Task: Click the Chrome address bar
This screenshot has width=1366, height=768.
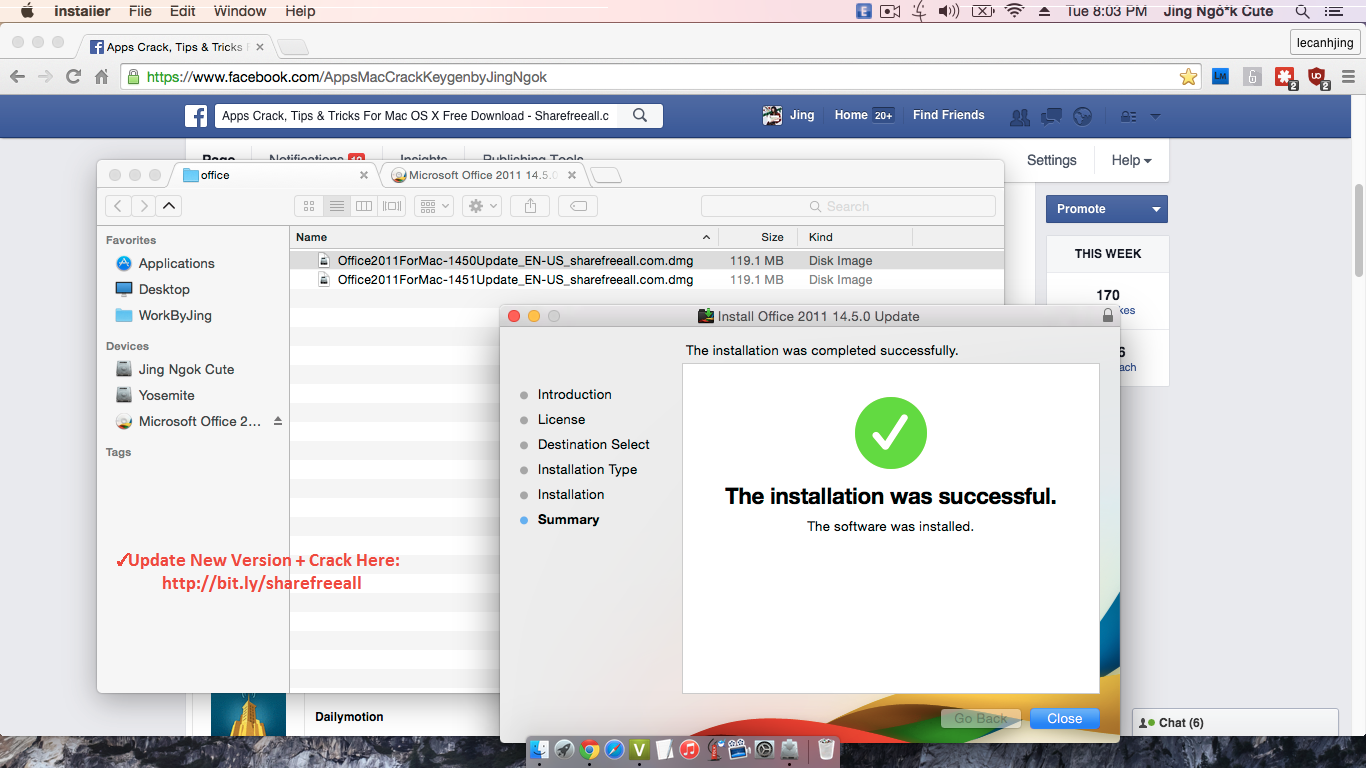Action: 660,77
